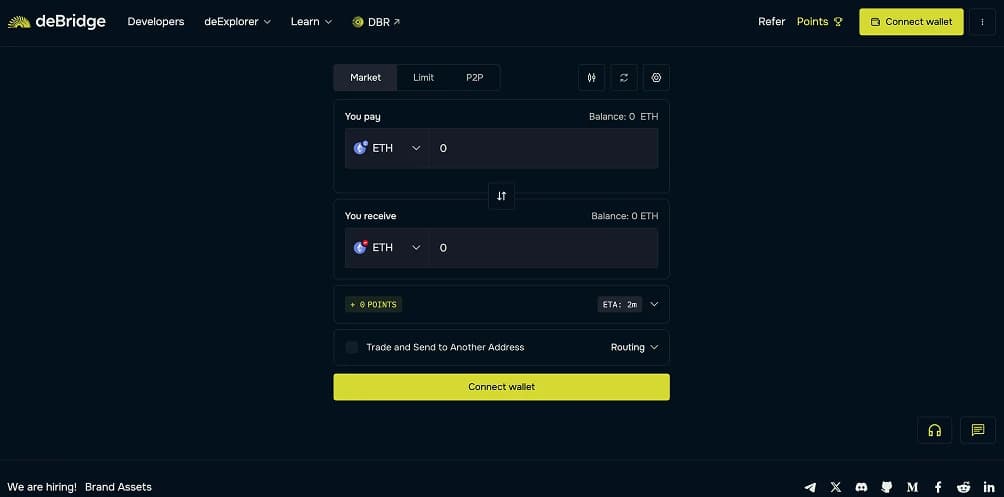Open LinkedIn footer icon

[x=989, y=487]
